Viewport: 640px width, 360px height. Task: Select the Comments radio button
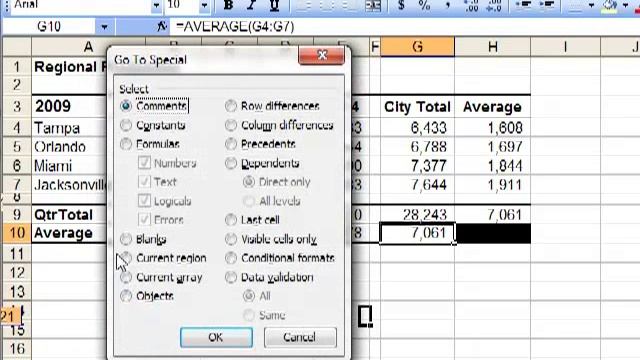(x=126, y=106)
